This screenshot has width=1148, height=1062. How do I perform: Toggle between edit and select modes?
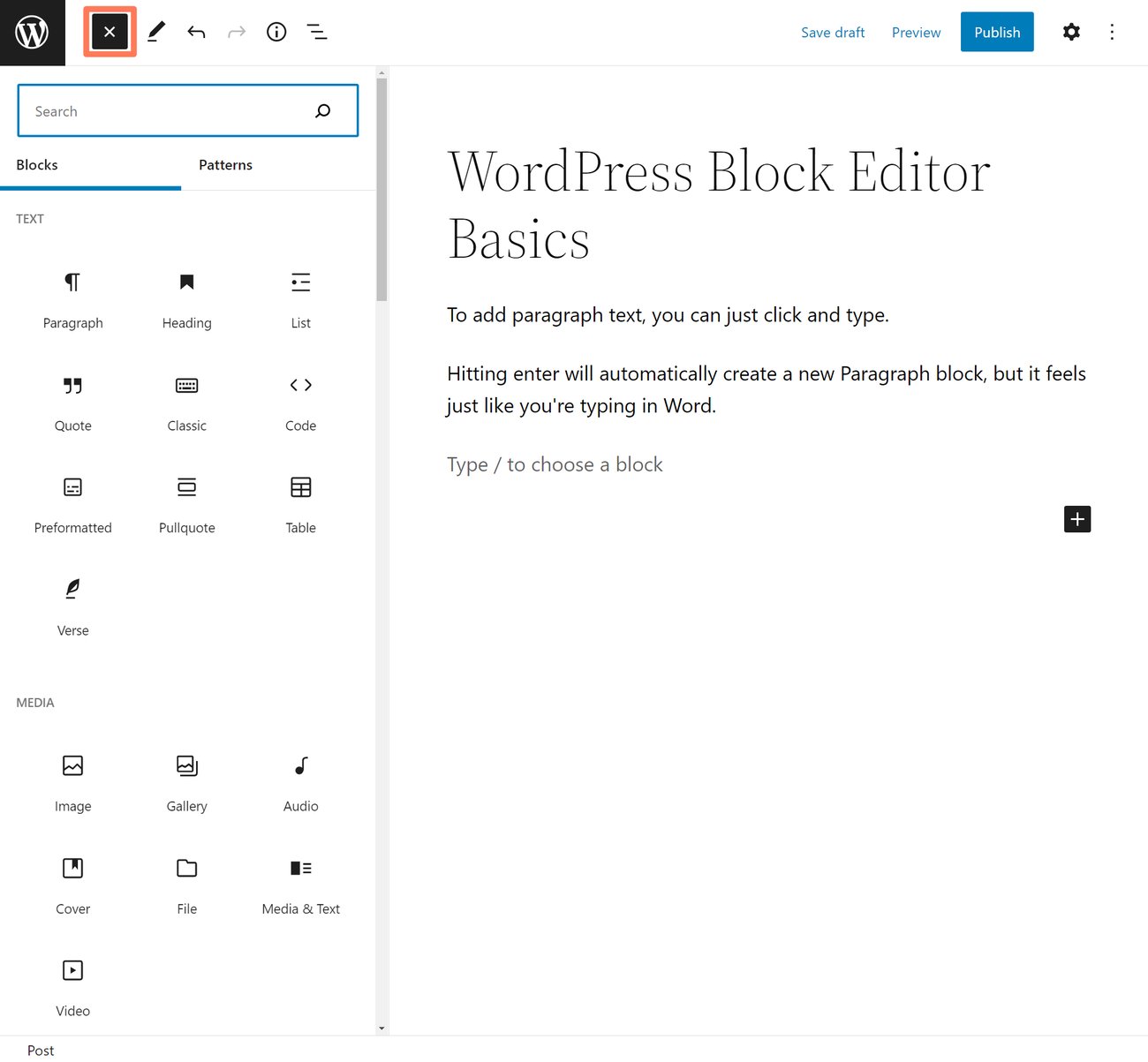click(156, 32)
